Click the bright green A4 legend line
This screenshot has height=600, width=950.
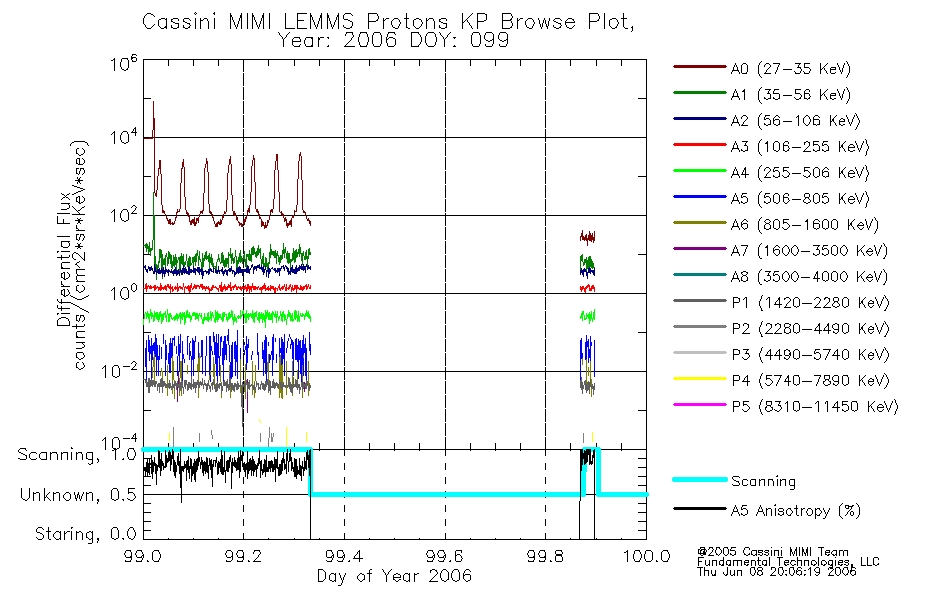(x=699, y=171)
